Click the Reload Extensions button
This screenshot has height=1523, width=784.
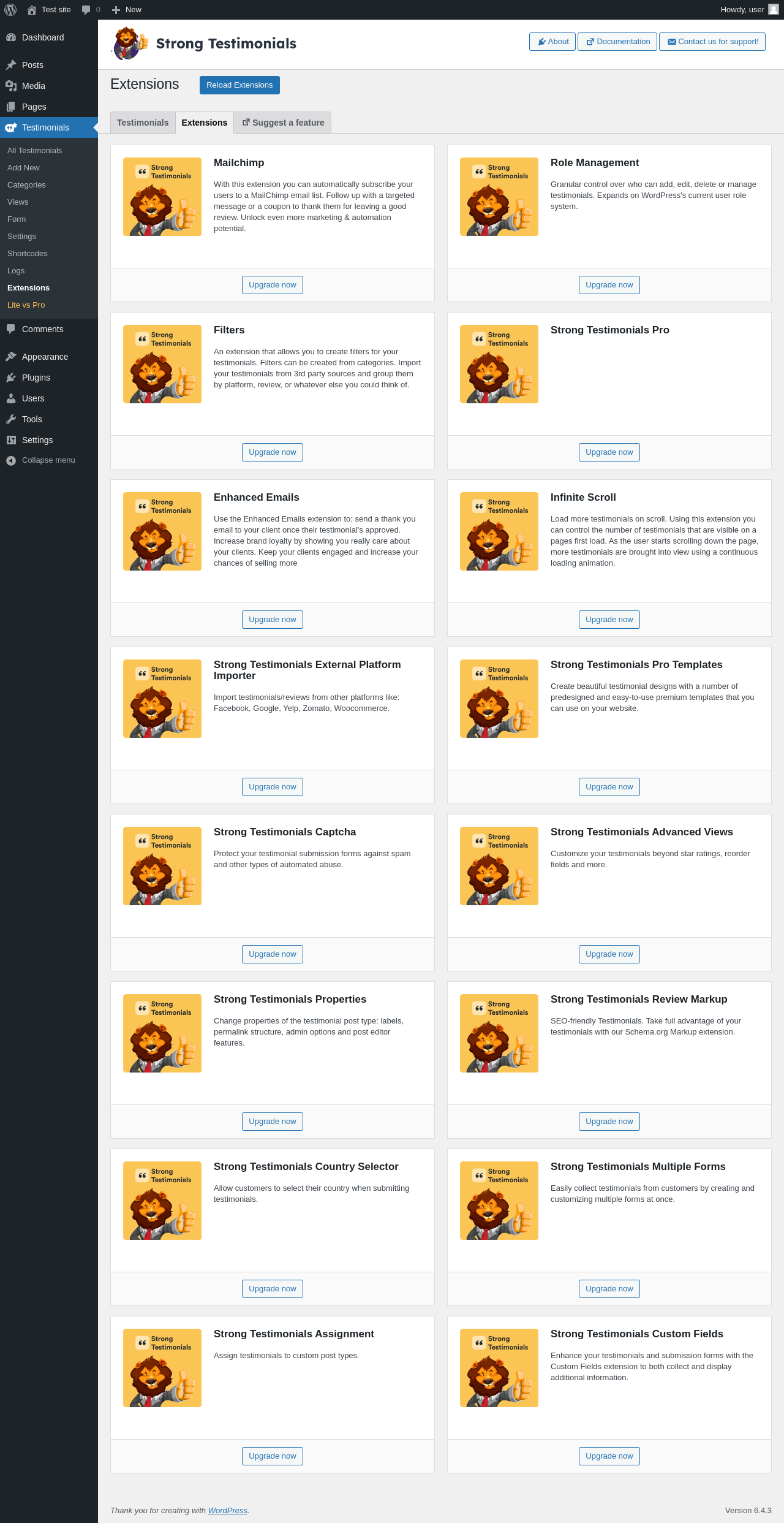coord(239,85)
